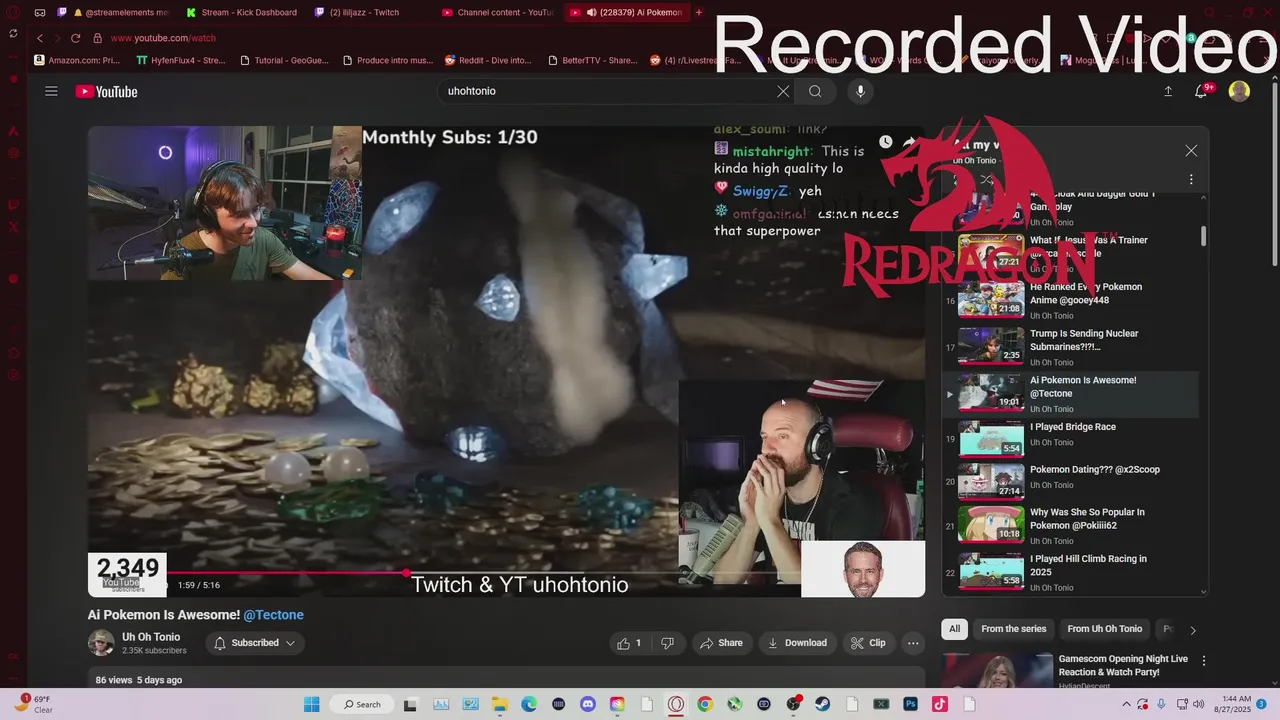Image resolution: width=1280 pixels, height=720 pixels.
Task: Open the Reddit - Dive into bookmark
Action: click(489, 60)
